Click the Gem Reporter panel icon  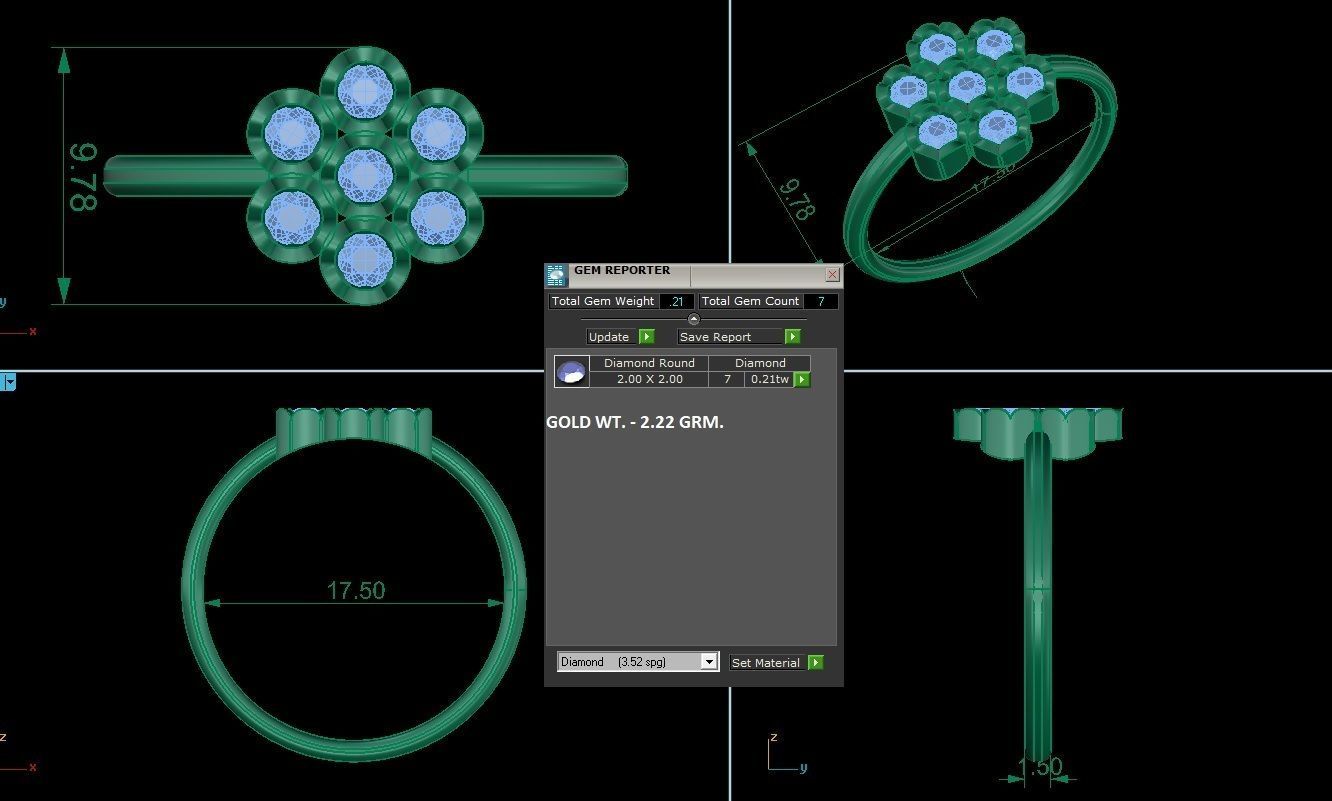[556, 275]
